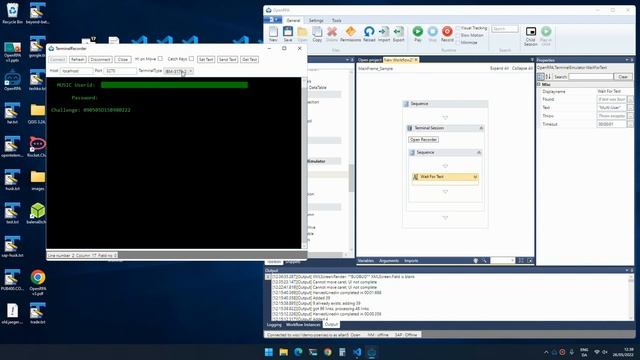Image resolution: width=640 pixels, height=360 pixels.
Task: Click the Clear button in Properties search
Action: point(623,77)
